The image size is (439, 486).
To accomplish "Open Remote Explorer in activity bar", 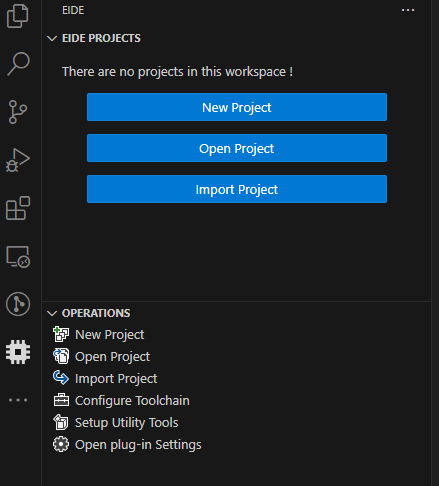I will pos(18,257).
